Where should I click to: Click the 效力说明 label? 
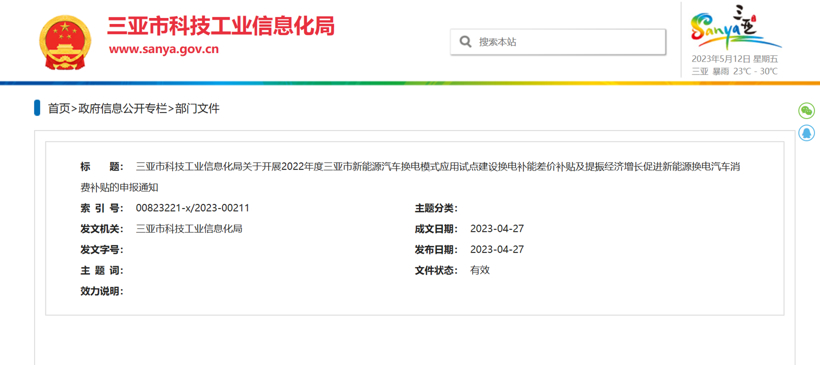102,291
